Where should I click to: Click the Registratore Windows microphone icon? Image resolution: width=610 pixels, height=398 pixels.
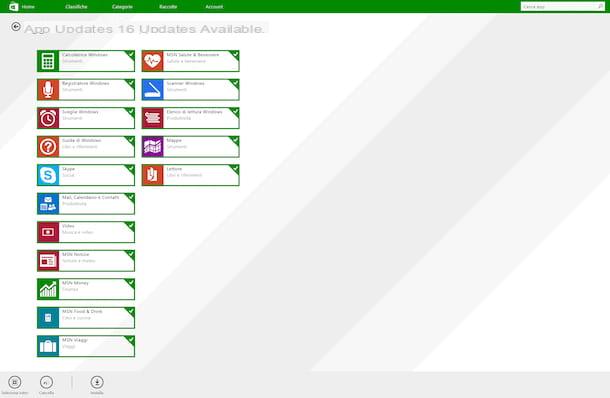48,89
